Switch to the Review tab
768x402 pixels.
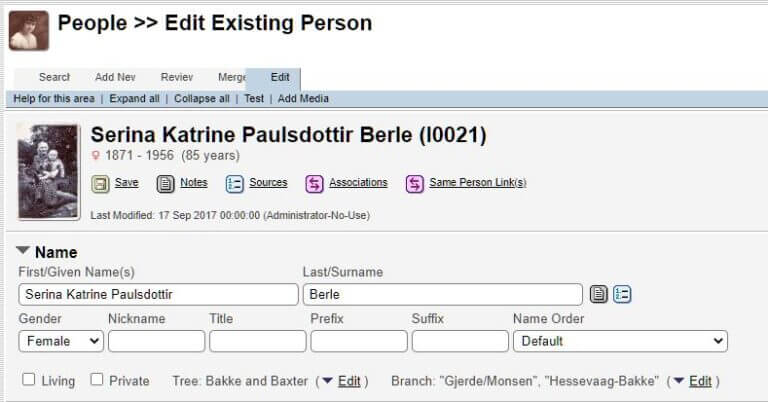177,78
